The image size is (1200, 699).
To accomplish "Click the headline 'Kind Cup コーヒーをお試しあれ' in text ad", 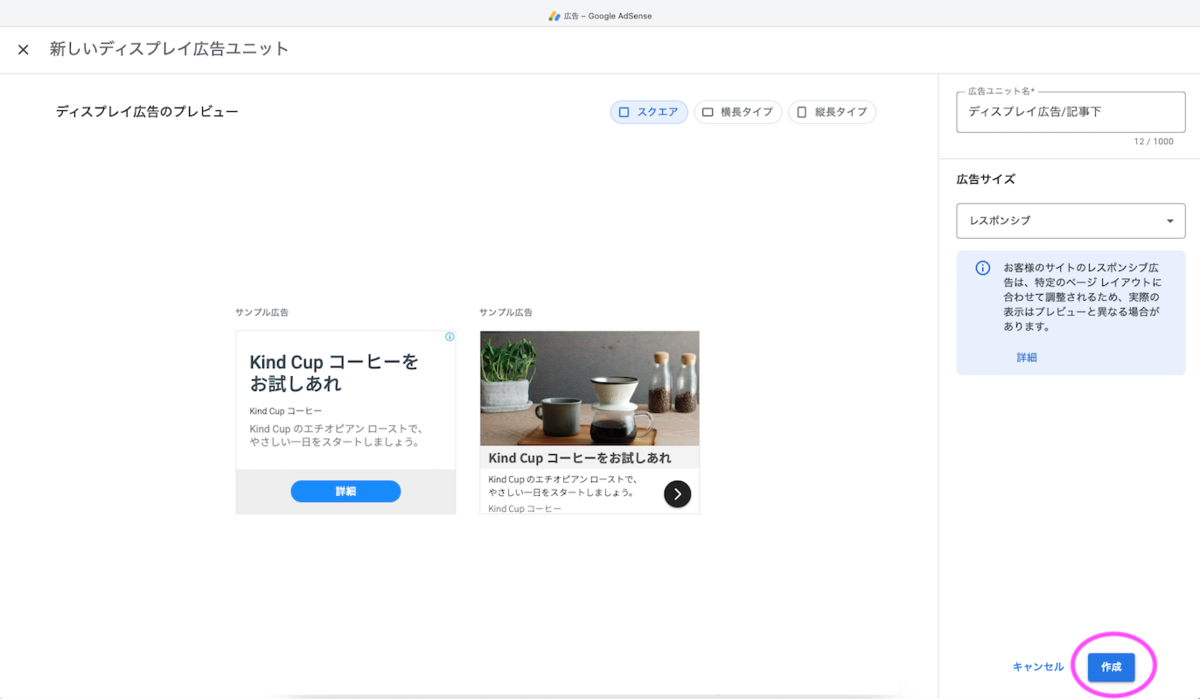I will [334, 373].
